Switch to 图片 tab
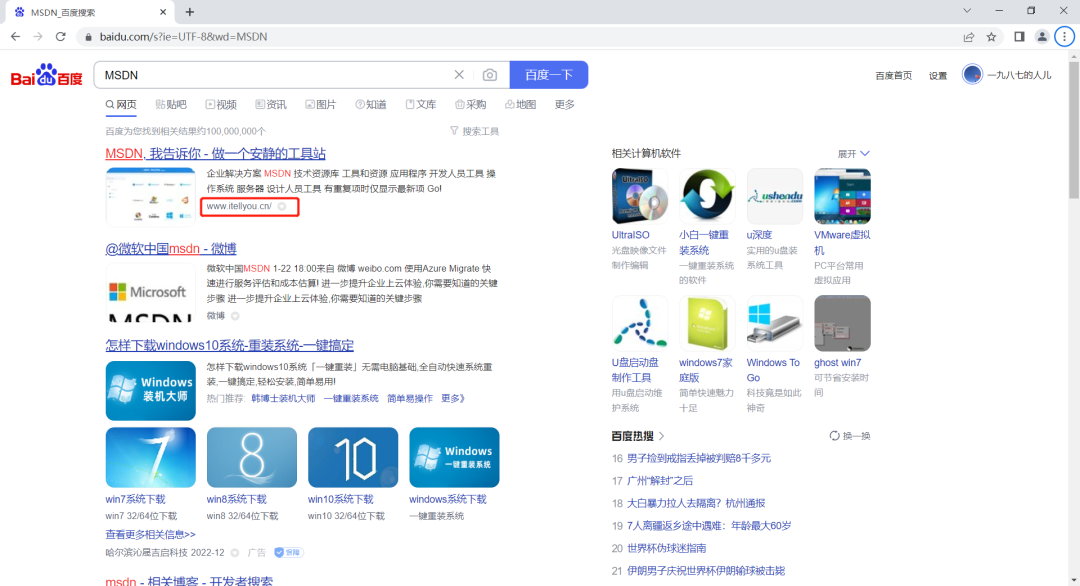 (x=321, y=105)
